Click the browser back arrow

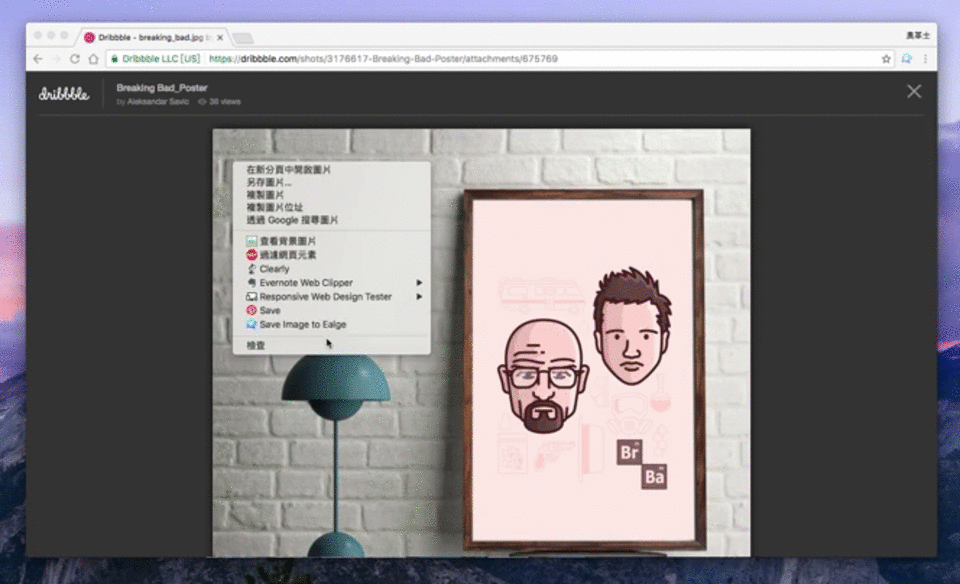[38, 59]
